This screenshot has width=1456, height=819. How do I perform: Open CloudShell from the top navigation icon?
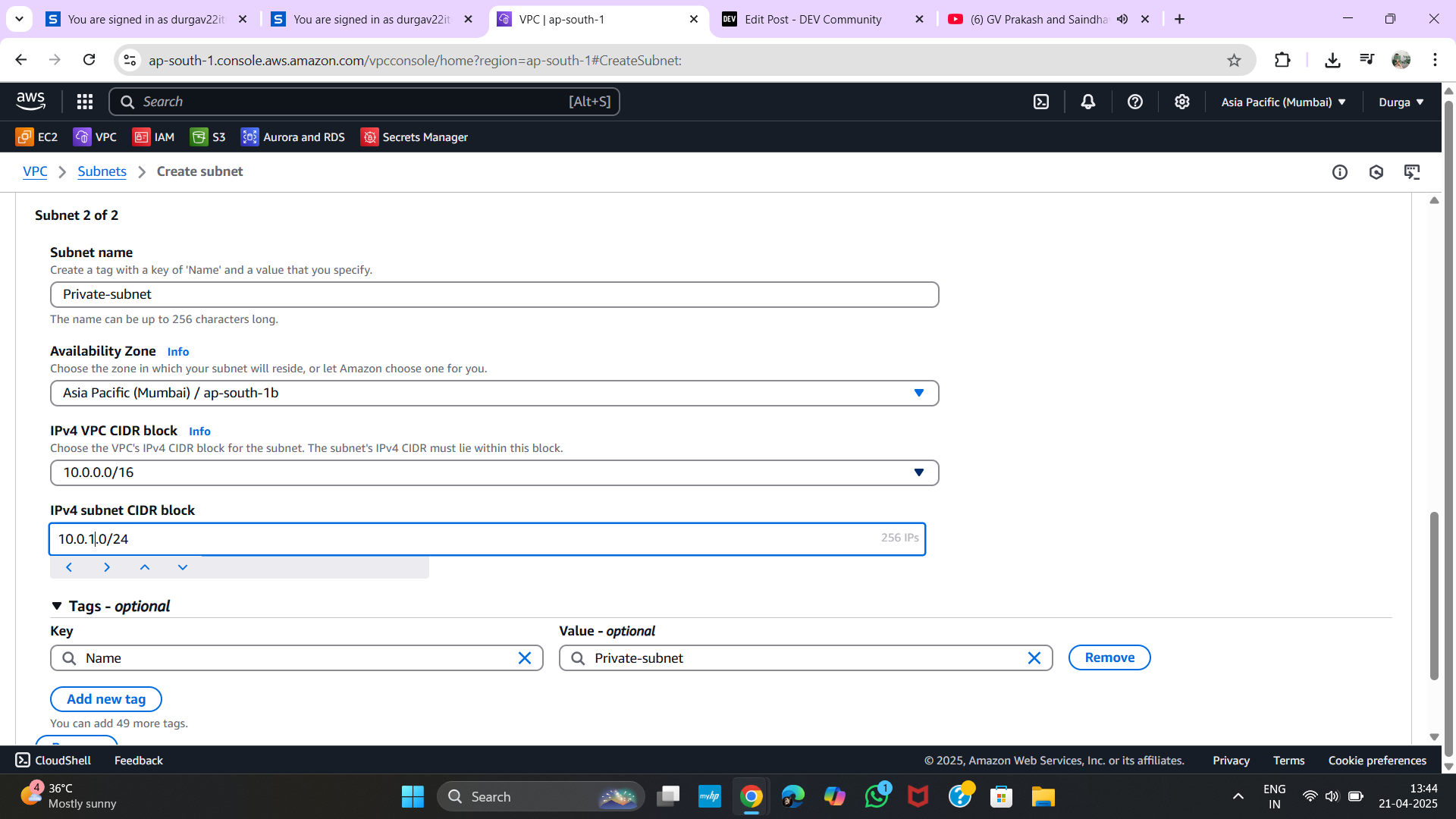(1041, 102)
